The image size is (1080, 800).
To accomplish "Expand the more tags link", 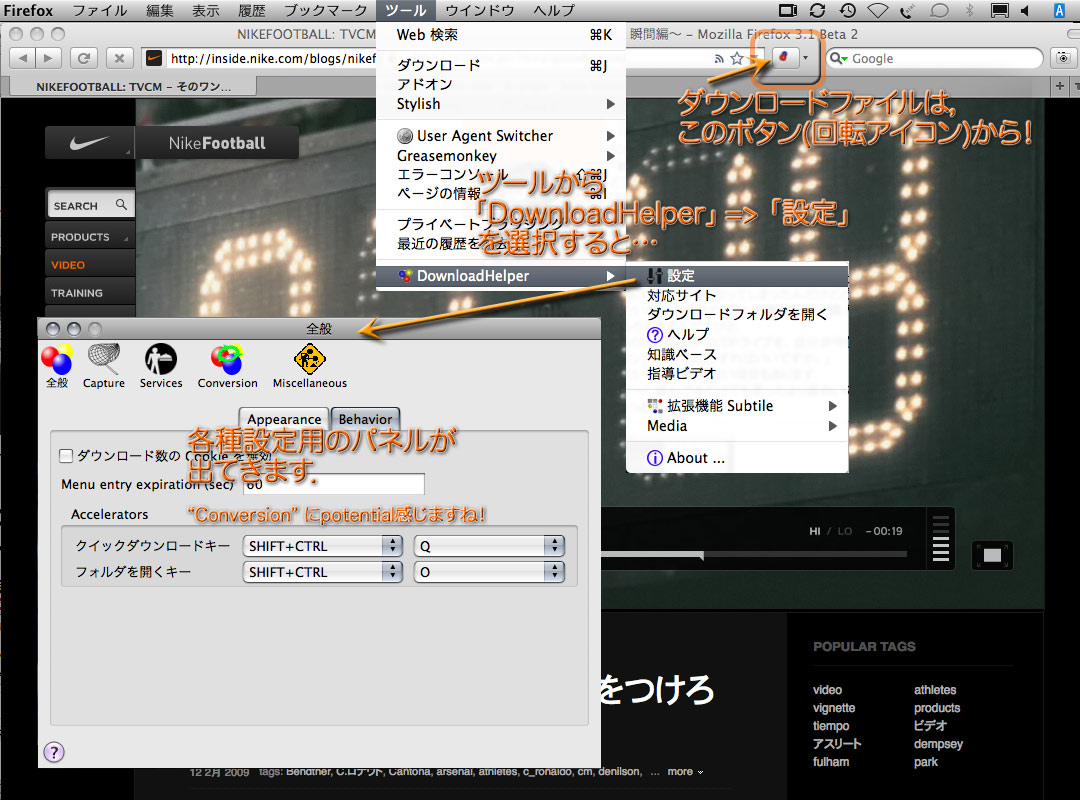I will pyautogui.click(x=685, y=772).
